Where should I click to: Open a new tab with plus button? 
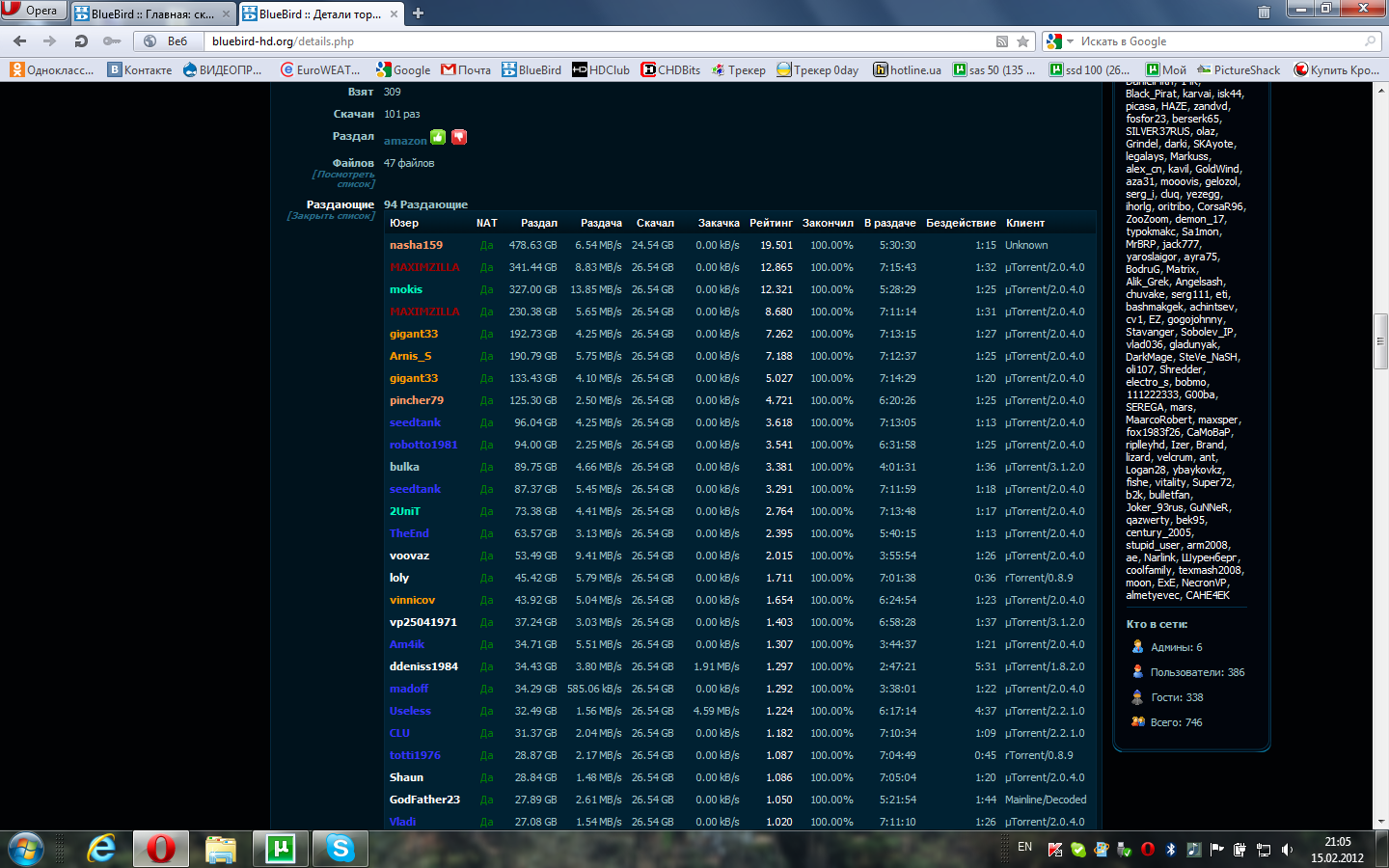418,14
